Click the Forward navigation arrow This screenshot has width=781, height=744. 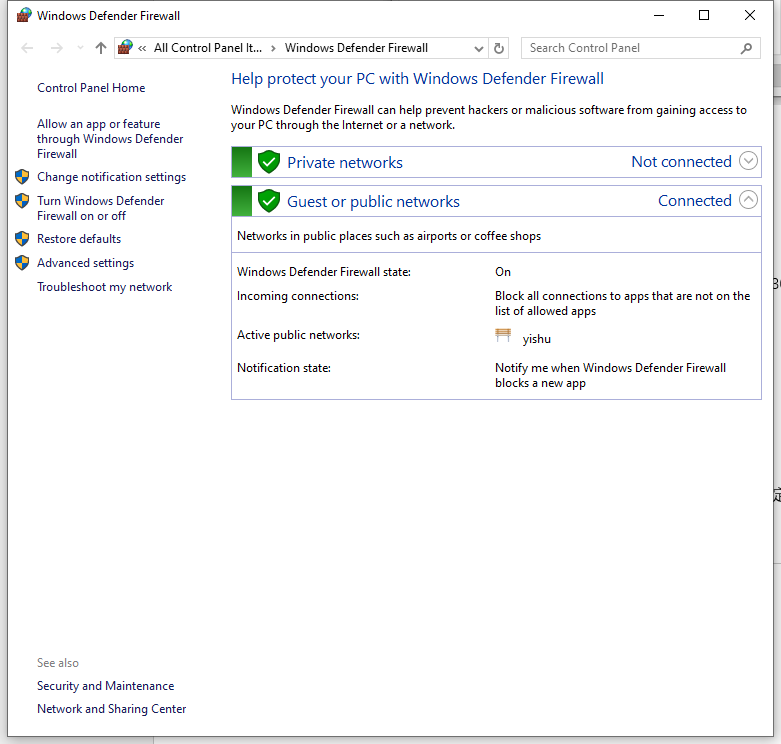coord(57,48)
